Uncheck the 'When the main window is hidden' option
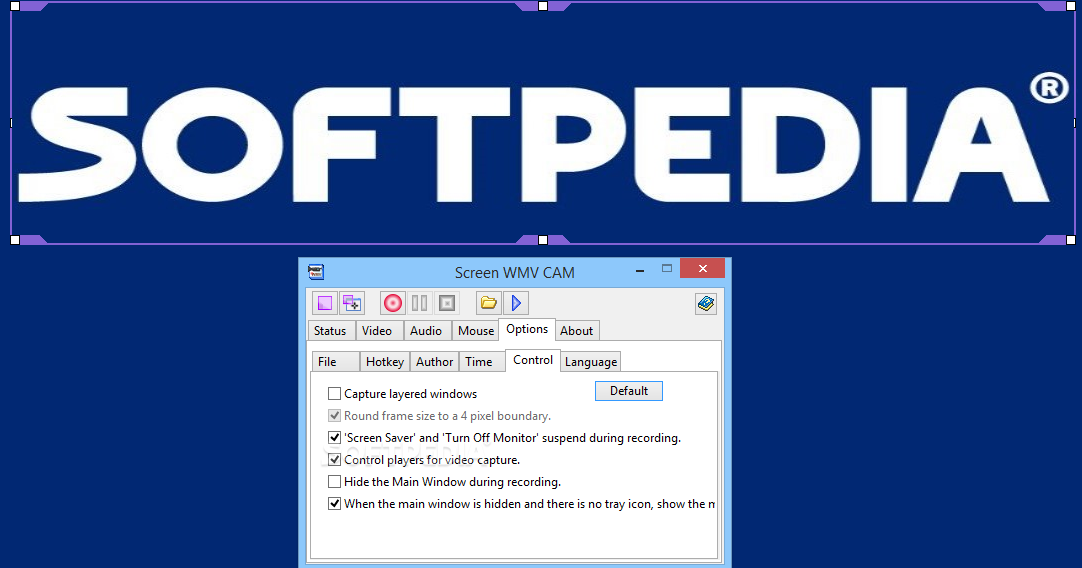This screenshot has width=1082, height=568. [x=334, y=504]
